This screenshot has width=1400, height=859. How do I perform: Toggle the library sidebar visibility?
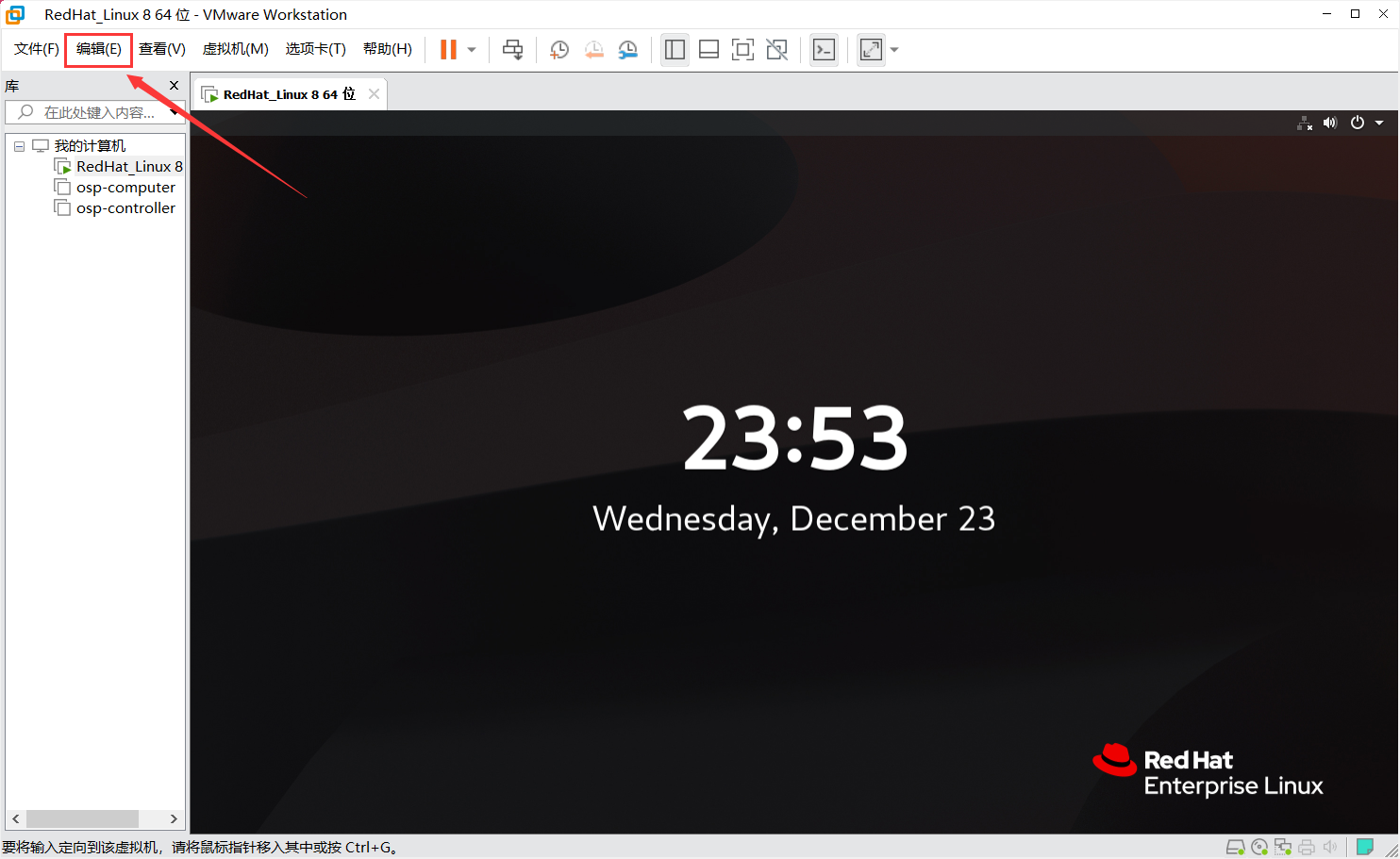[675, 49]
